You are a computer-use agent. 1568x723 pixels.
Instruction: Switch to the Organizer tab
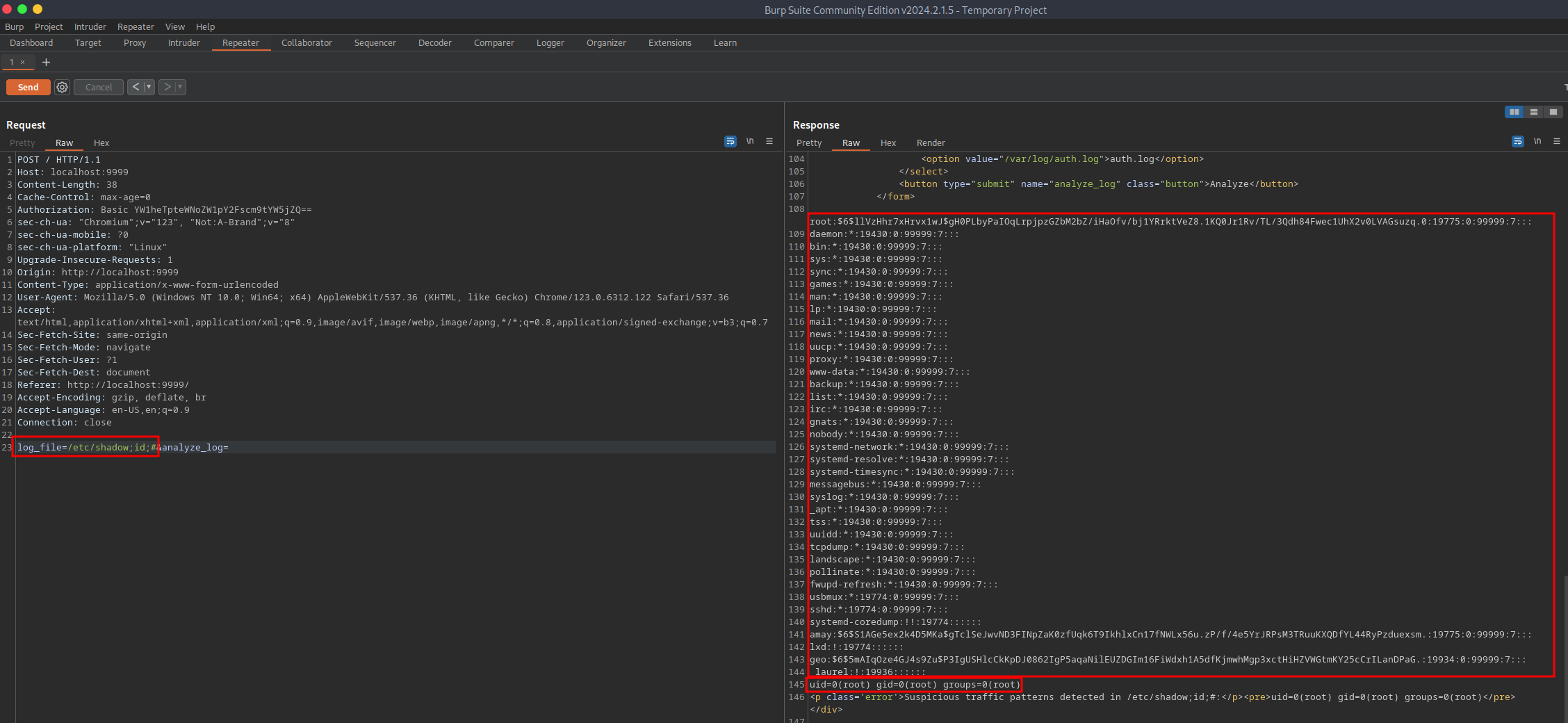606,42
